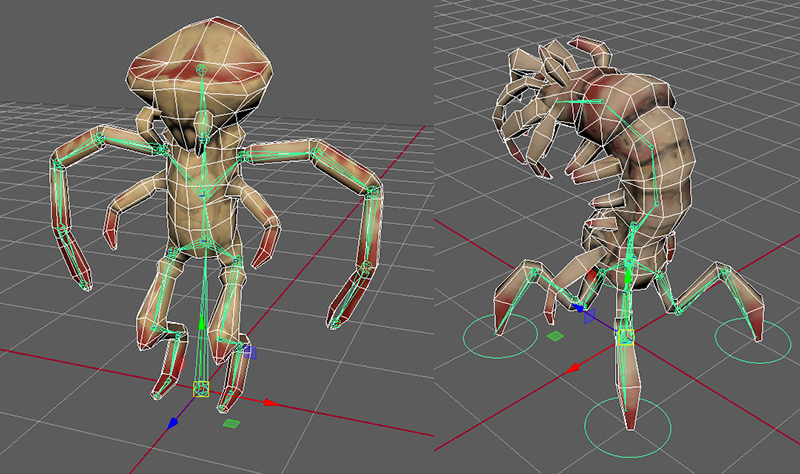The image size is (800, 474).
Task: Select the yellow control box on the insect's front leg
Action: [627, 337]
